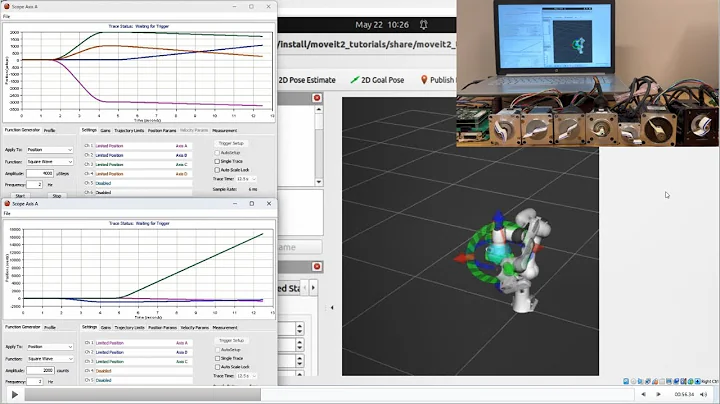The height and width of the screenshot is (404, 720).
Task: Open Apply To dropdown in upper Scope window
Action: tap(50, 150)
